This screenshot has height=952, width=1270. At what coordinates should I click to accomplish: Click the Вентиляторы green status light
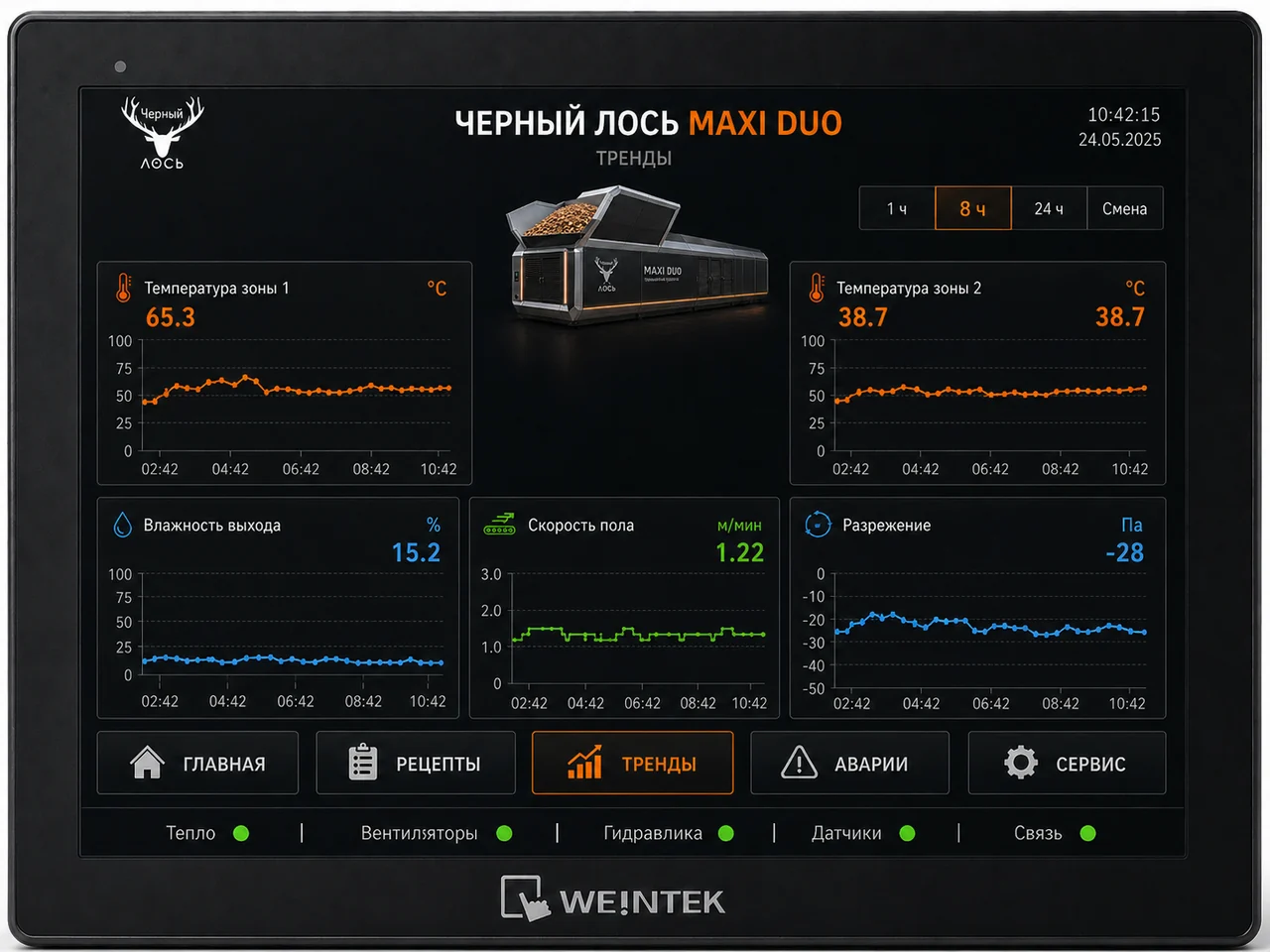(x=504, y=833)
